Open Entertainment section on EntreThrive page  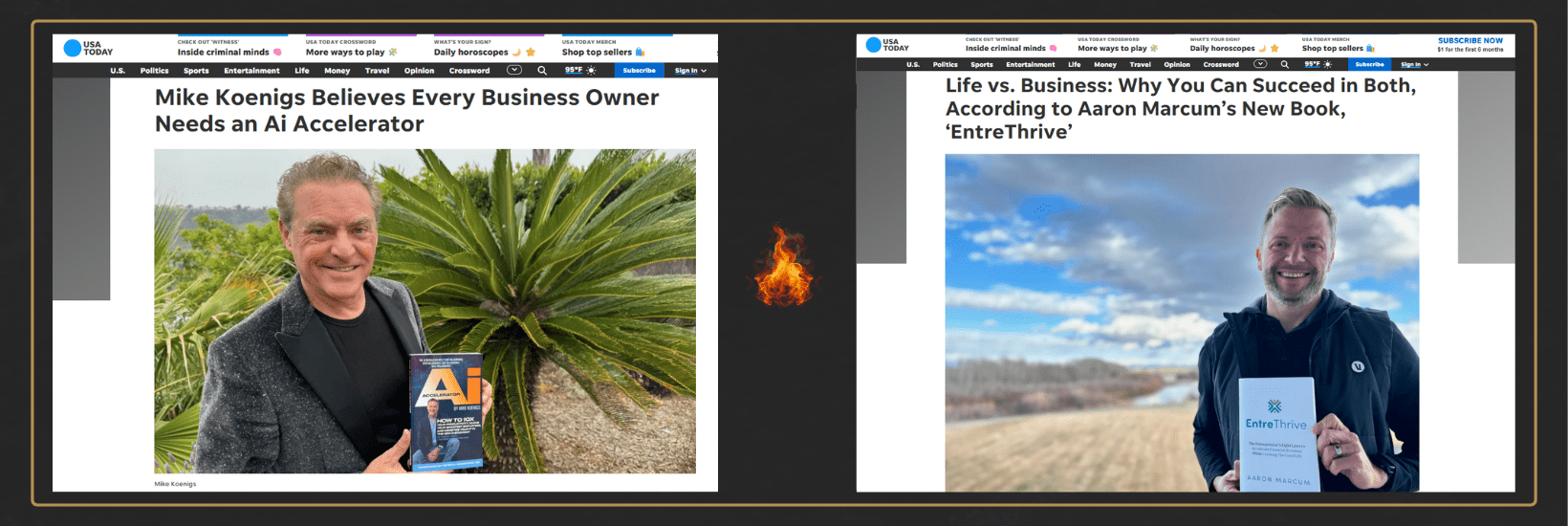pos(1031,64)
